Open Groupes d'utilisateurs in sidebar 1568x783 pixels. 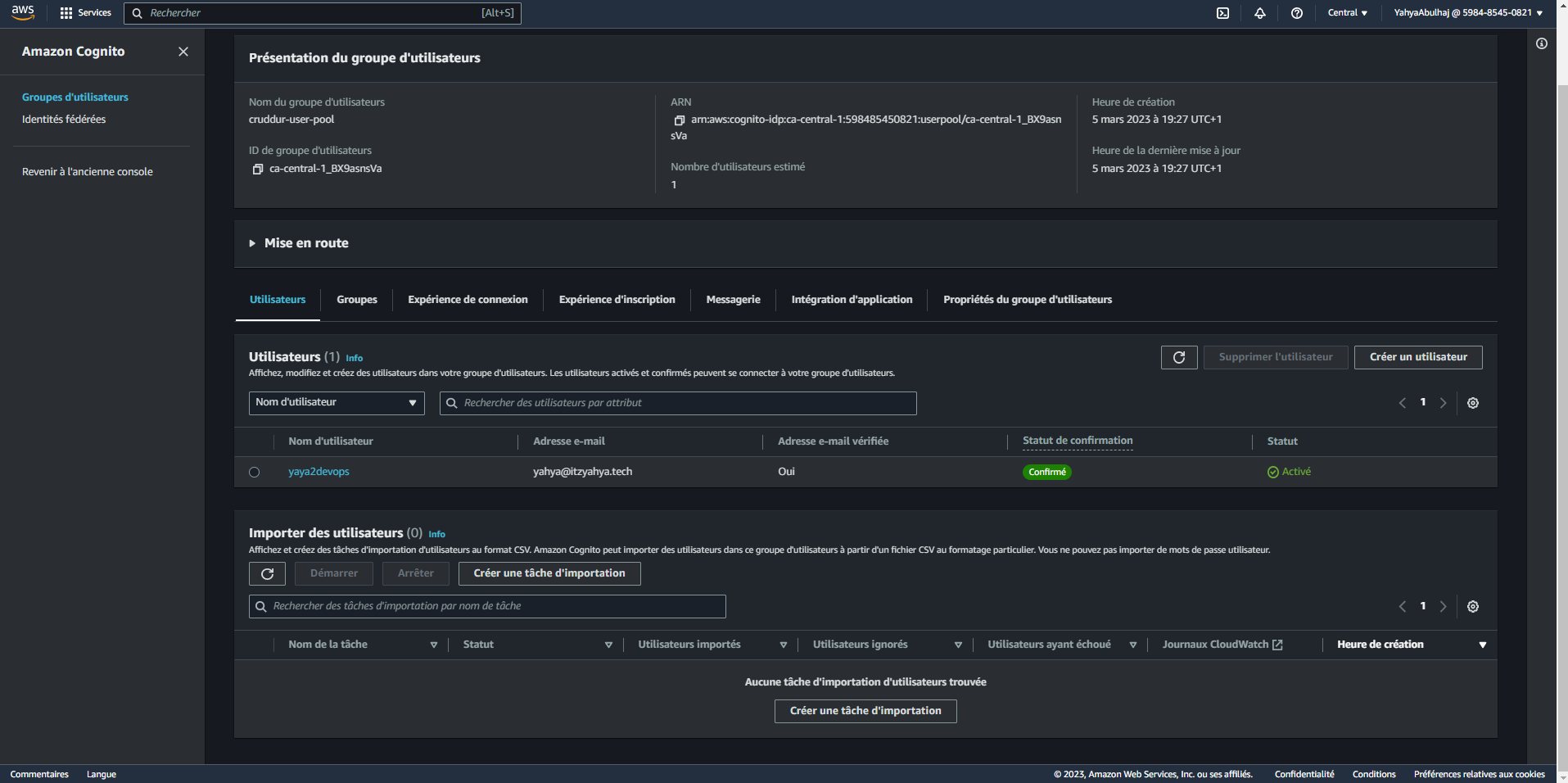75,97
